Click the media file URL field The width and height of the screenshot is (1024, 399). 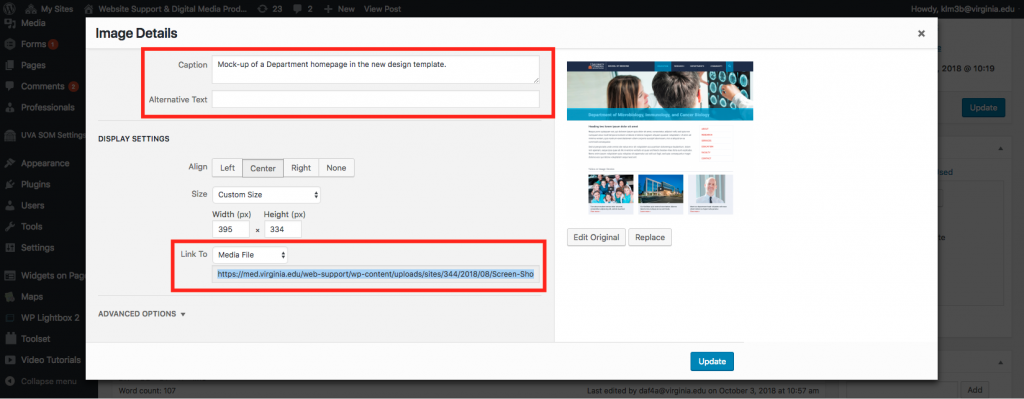376,275
